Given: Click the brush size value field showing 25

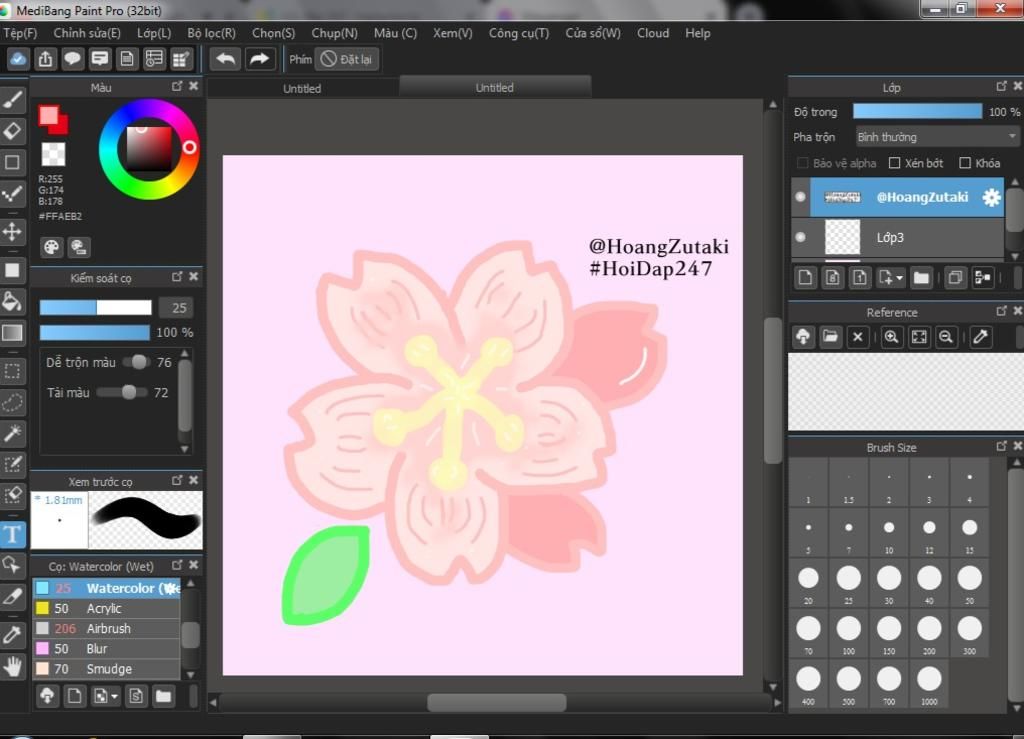Looking at the screenshot, I should pyautogui.click(x=177, y=308).
